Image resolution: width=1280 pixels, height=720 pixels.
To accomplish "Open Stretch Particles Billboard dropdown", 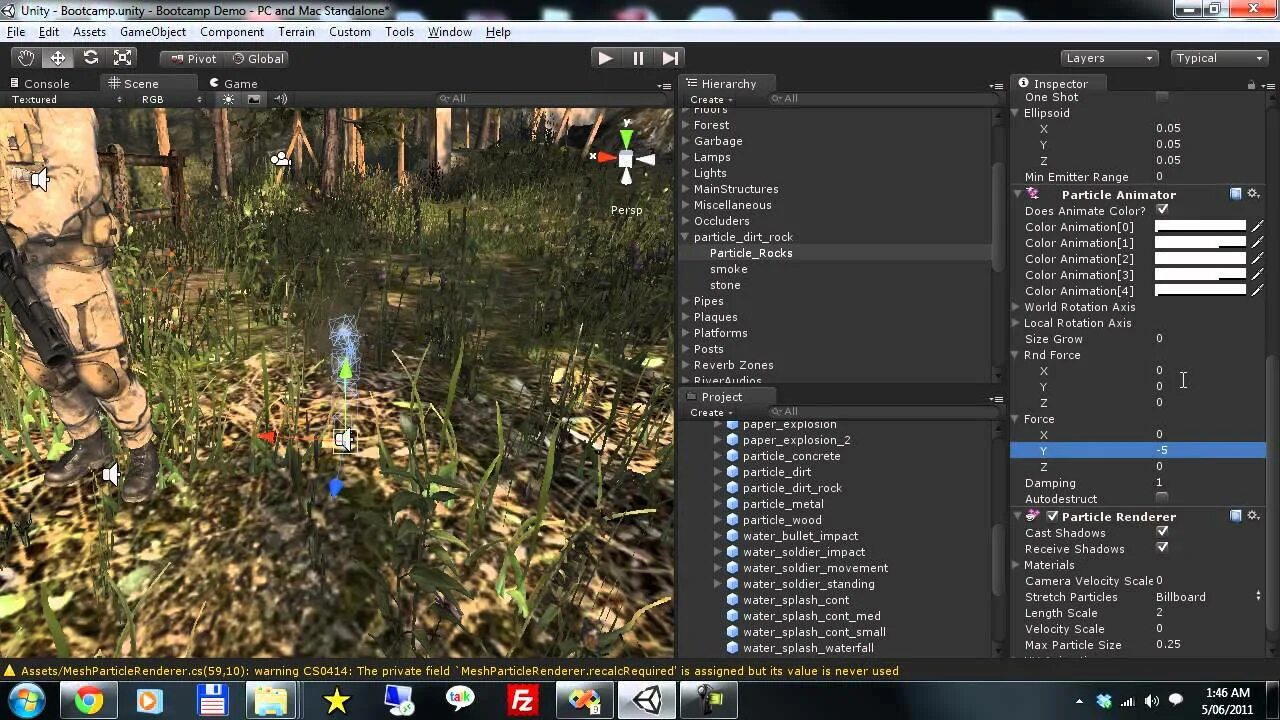I will 1209,597.
